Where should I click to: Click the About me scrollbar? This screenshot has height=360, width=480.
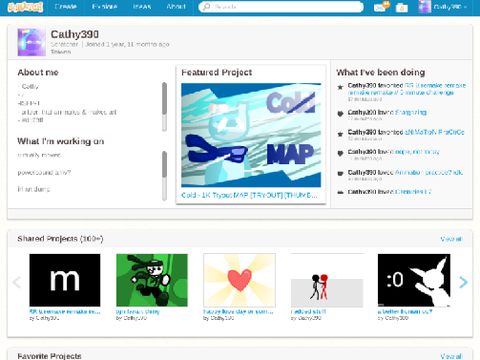(164, 107)
